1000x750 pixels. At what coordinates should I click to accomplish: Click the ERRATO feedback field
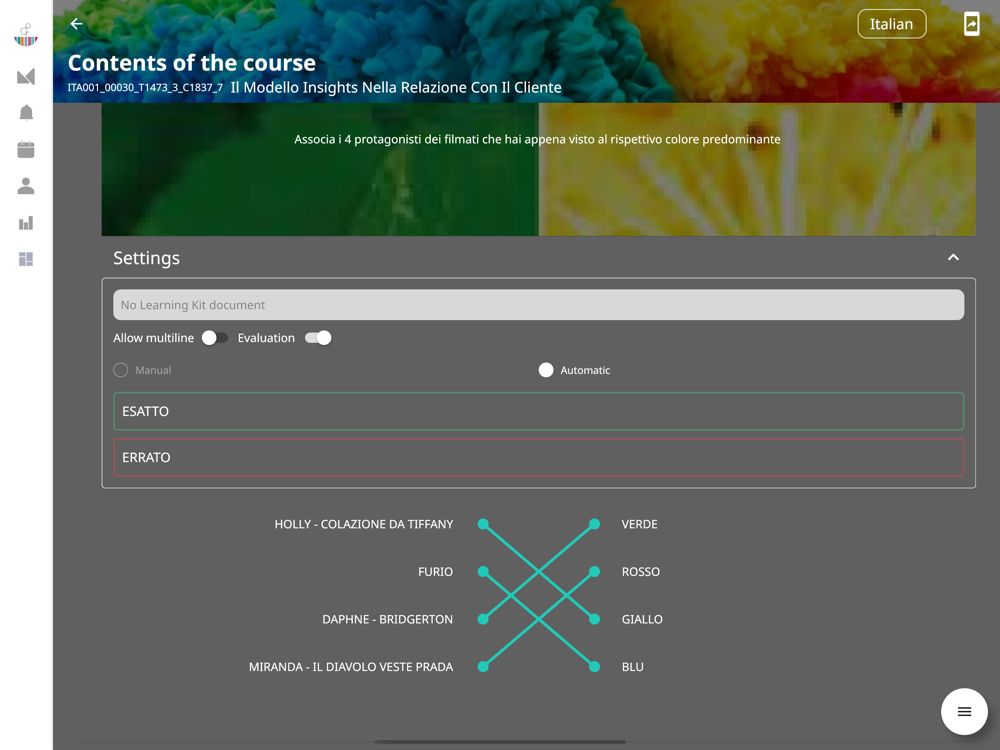(538, 457)
